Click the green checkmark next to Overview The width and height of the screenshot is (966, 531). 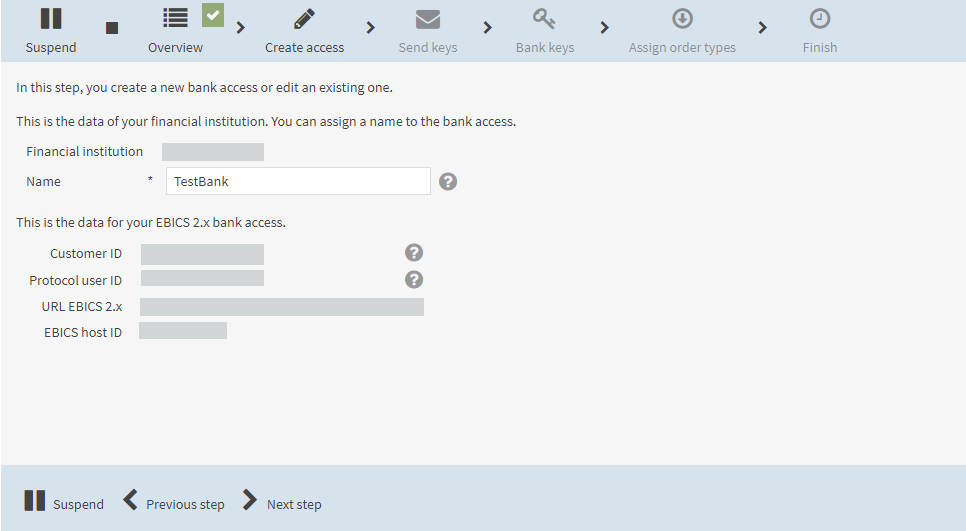(x=213, y=15)
